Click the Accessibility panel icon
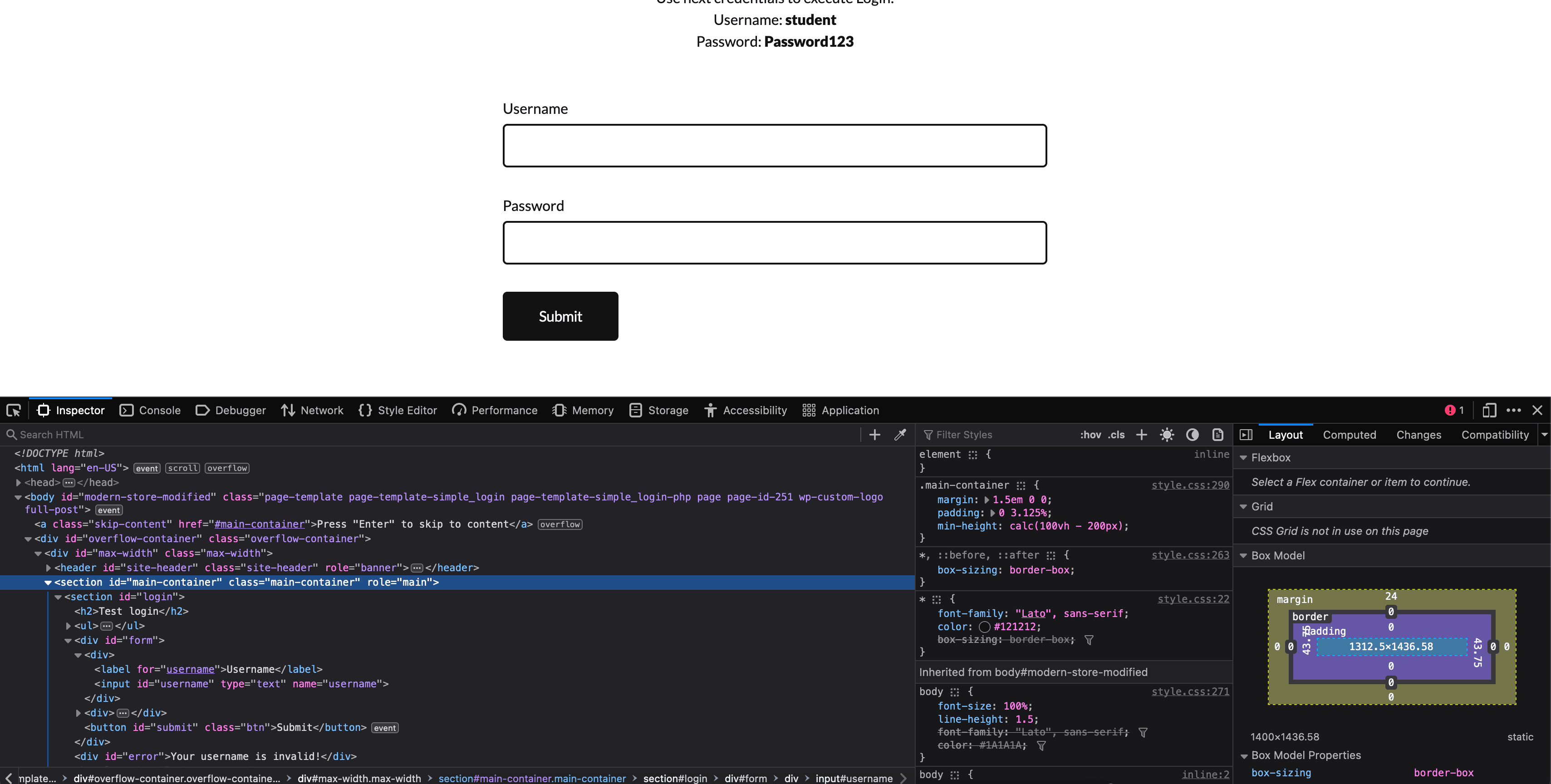 pos(710,410)
